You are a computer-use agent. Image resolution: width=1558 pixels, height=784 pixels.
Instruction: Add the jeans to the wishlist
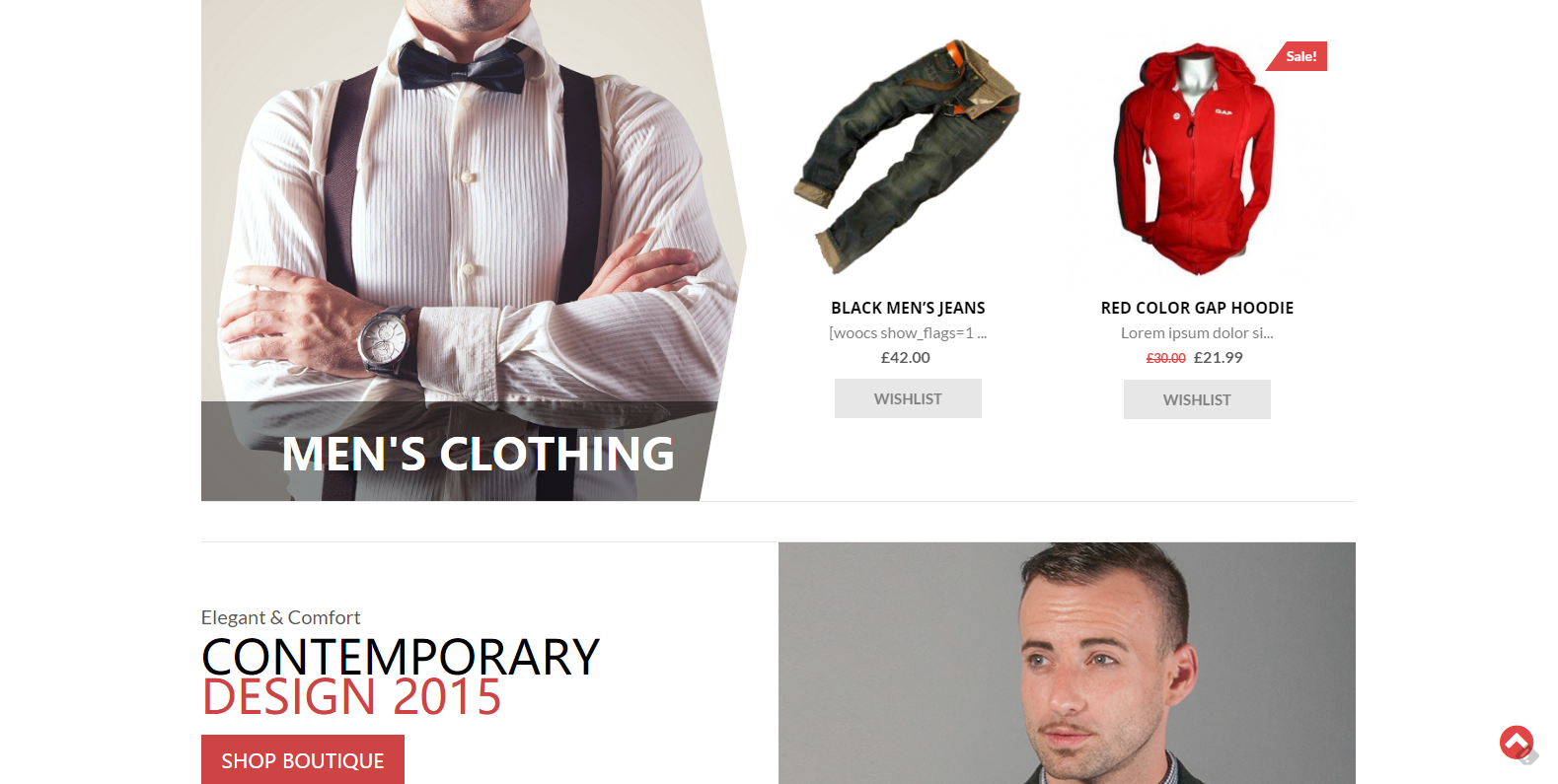[x=908, y=398]
